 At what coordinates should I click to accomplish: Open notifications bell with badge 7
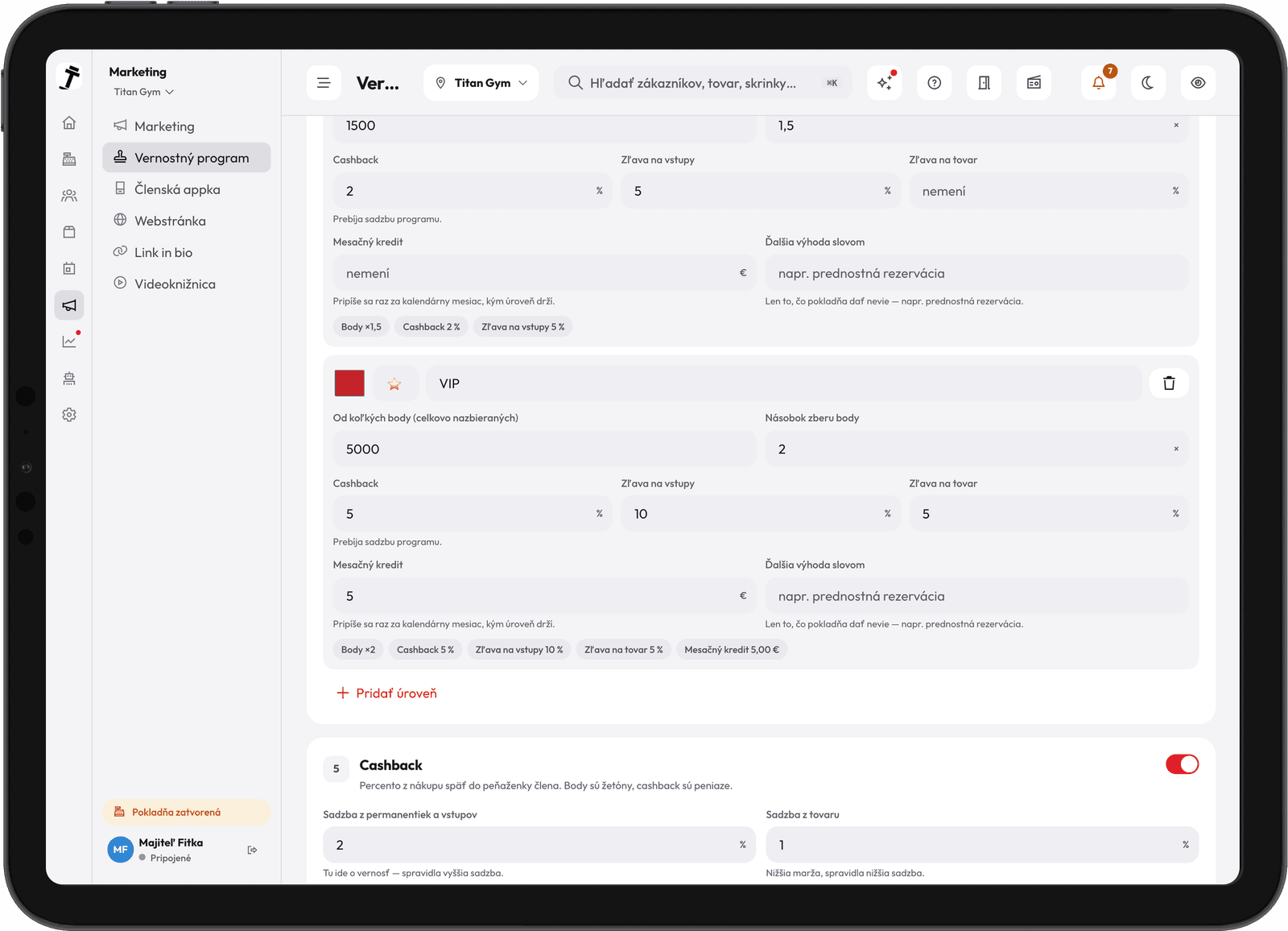point(1099,83)
